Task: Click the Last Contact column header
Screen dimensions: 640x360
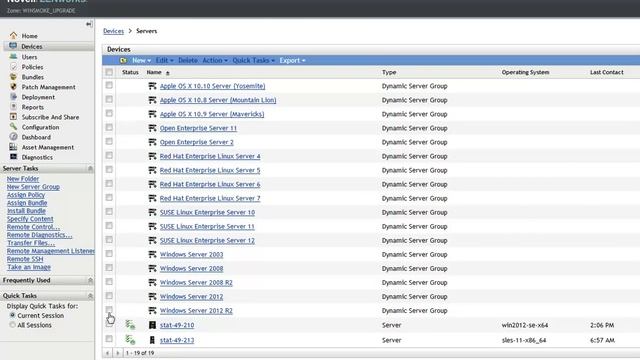Action: click(x=607, y=72)
